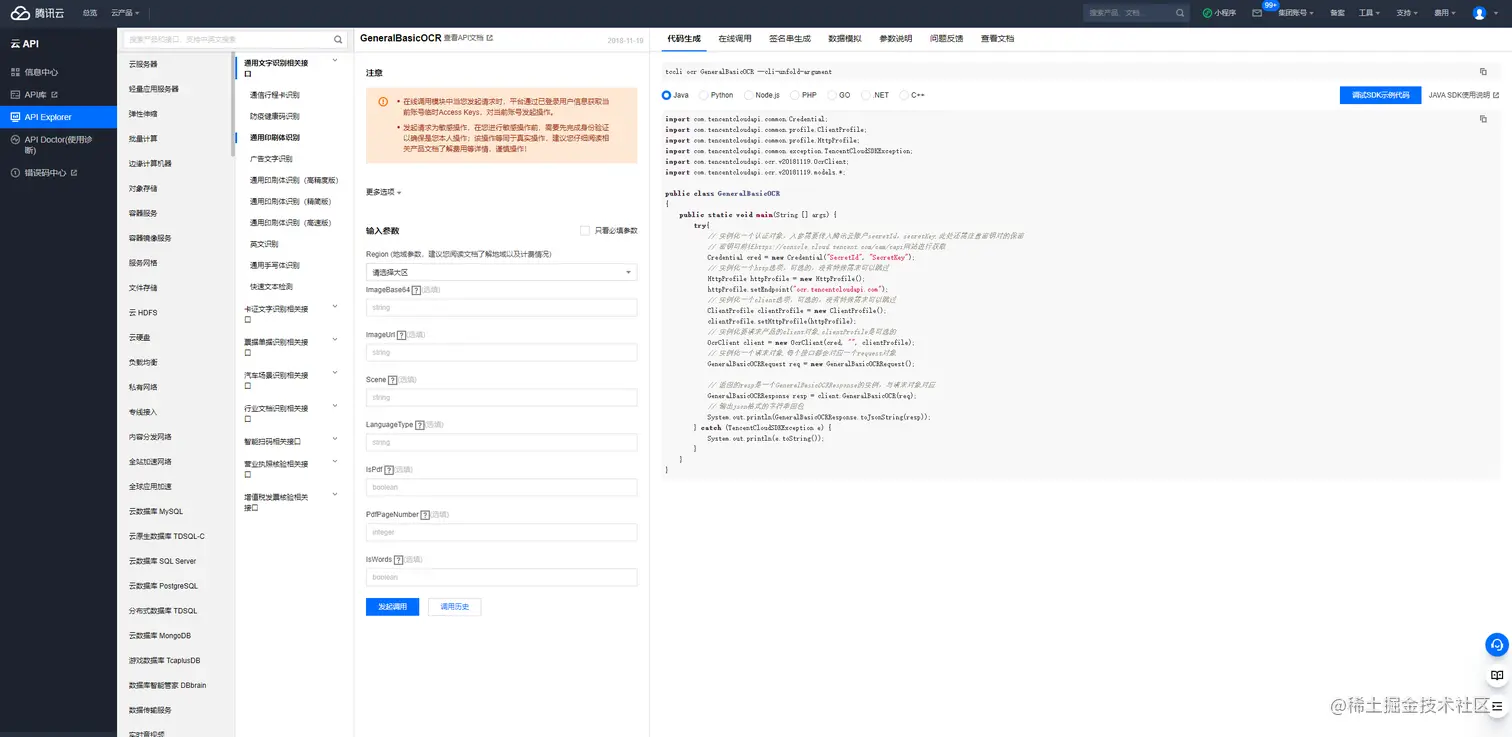Click the Tencent Cloud logo
Image resolution: width=1512 pixels, height=737 pixels.
pyautogui.click(x=35, y=13)
